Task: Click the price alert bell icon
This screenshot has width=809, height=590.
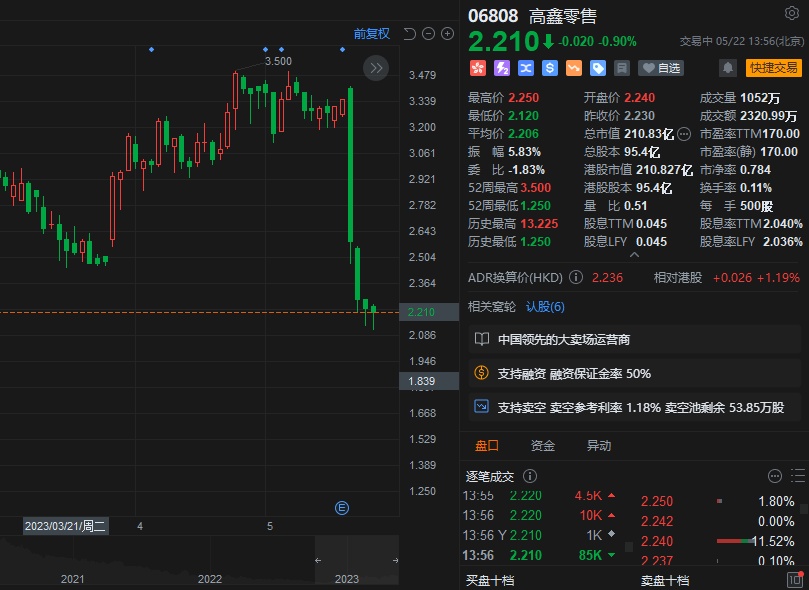Action: (x=728, y=68)
